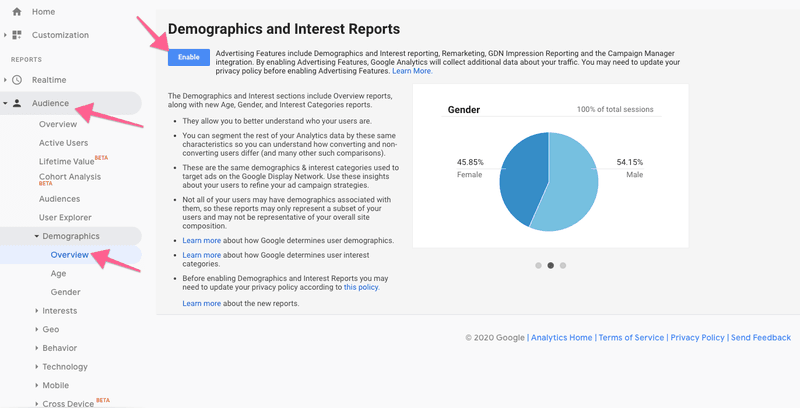Open the Technology submenu label

(x=65, y=367)
